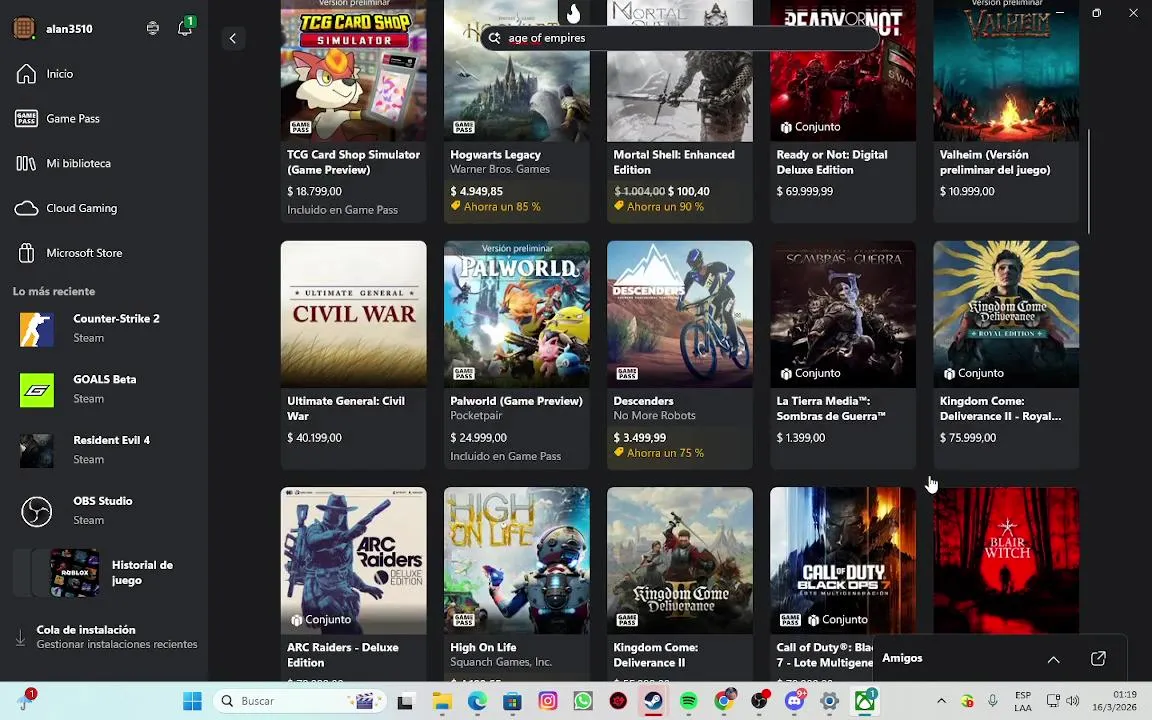1152x720 pixels.
Task: Open File Explorer from taskbar
Action: (x=441, y=701)
